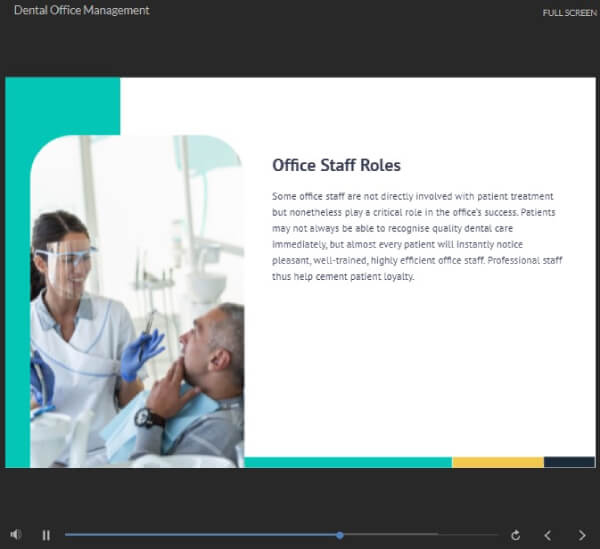Mute the course audio with speaker icon
The height and width of the screenshot is (549, 600).
[x=16, y=534]
